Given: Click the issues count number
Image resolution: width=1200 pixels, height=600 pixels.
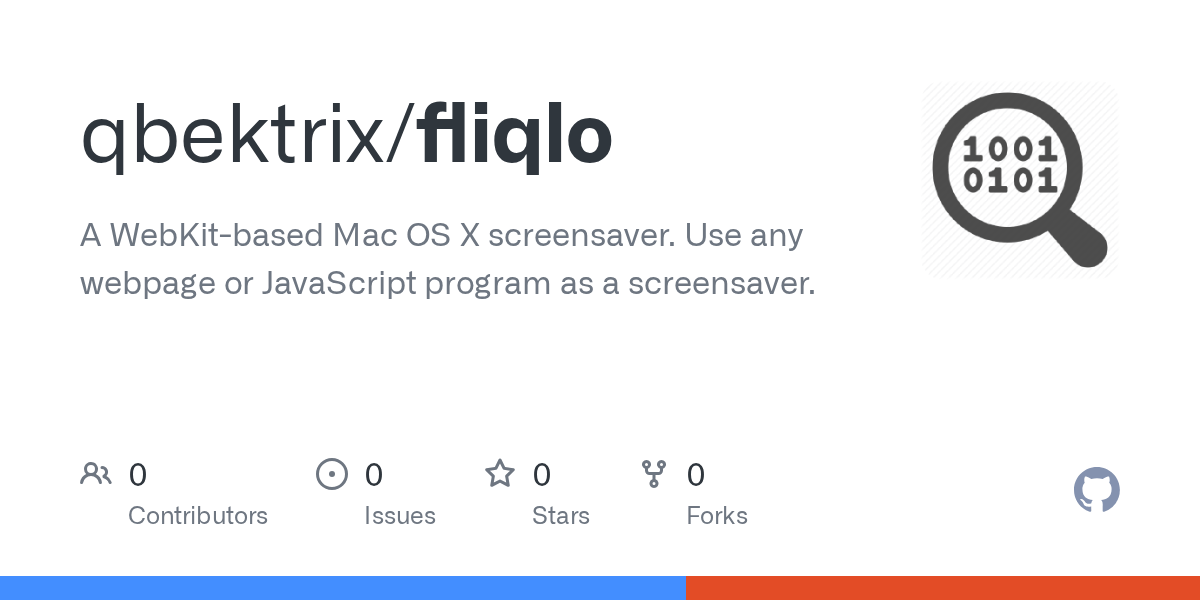Looking at the screenshot, I should (373, 474).
